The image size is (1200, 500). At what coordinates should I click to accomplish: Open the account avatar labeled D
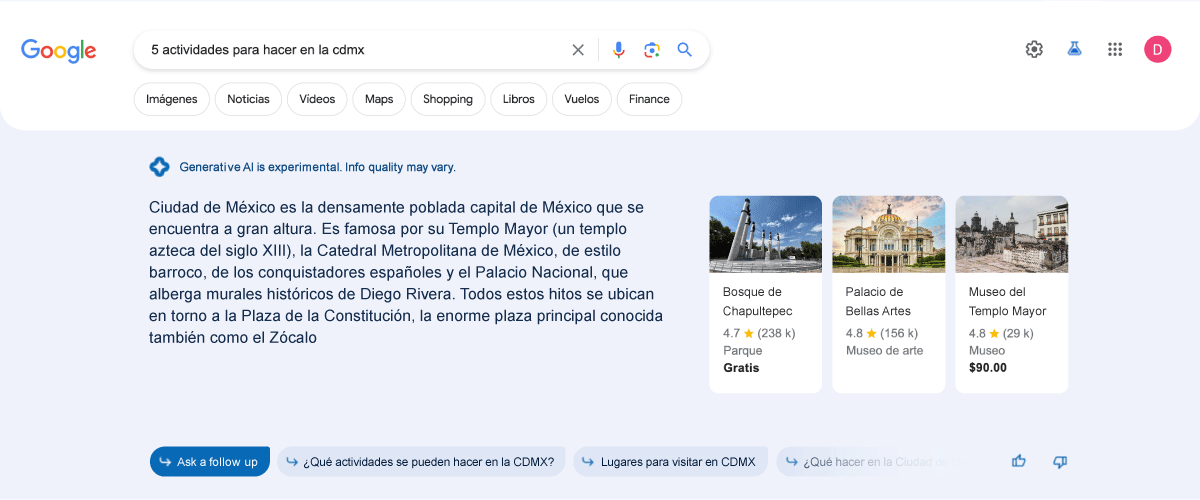click(x=1158, y=49)
